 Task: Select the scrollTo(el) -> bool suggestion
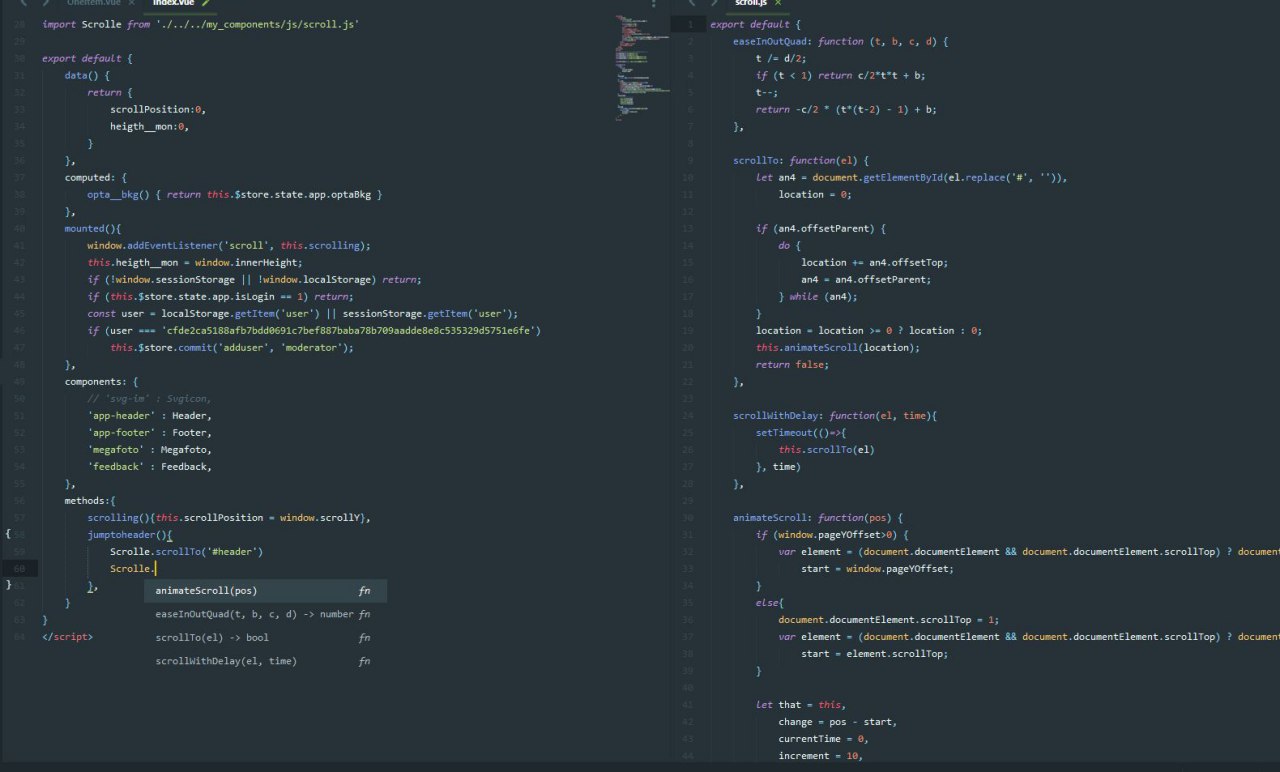(265, 638)
